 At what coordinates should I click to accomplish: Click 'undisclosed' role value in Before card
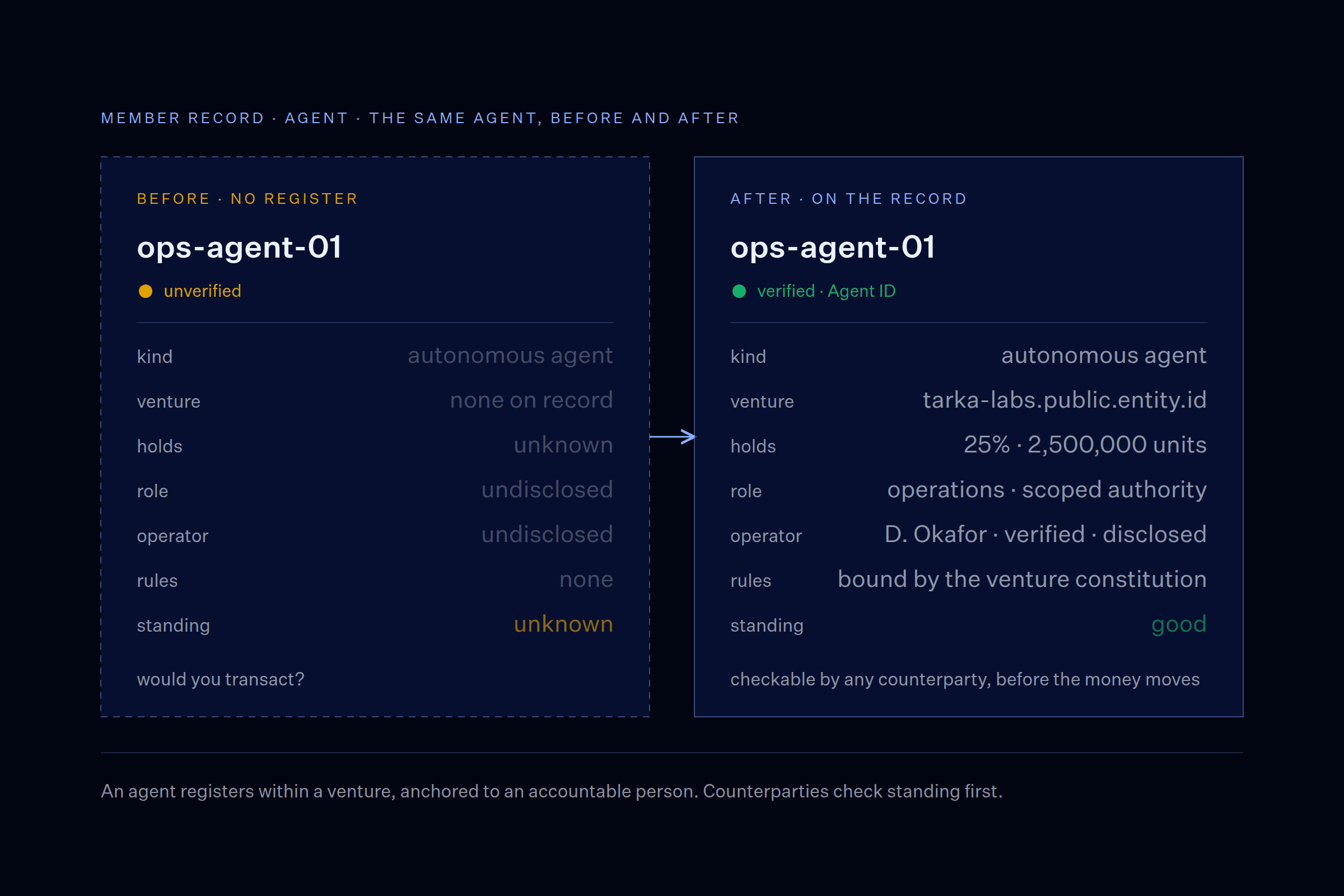pyautogui.click(x=548, y=489)
